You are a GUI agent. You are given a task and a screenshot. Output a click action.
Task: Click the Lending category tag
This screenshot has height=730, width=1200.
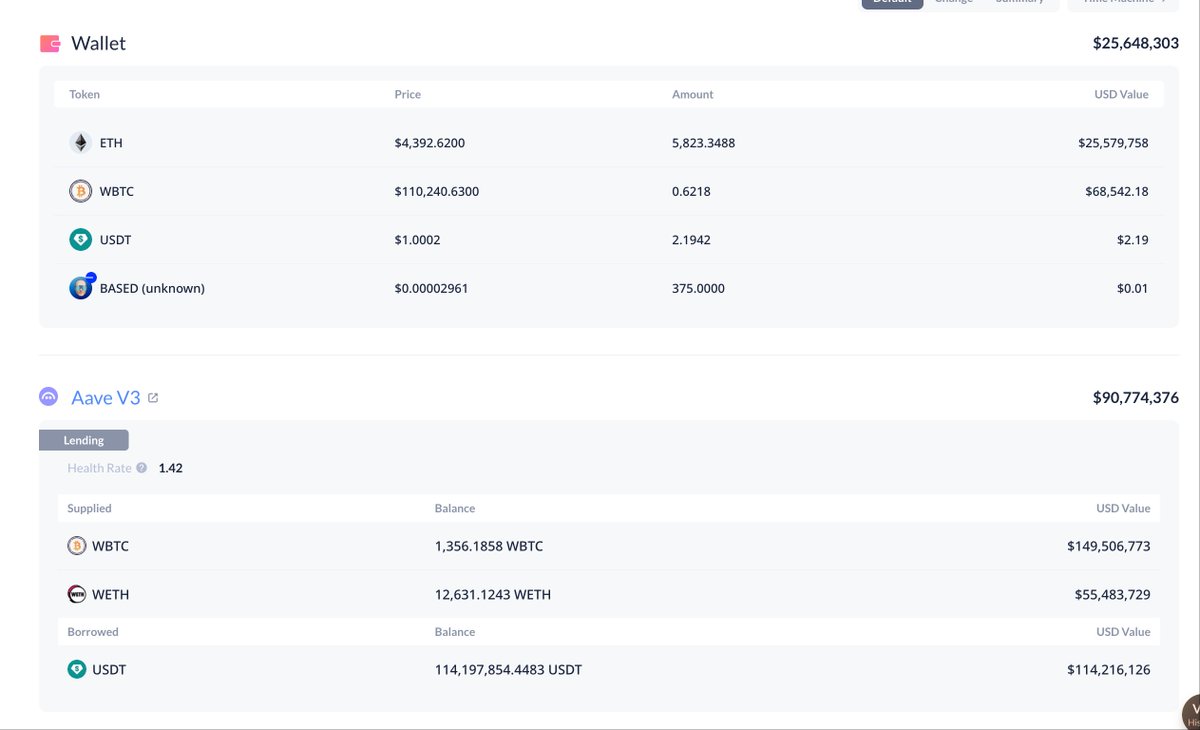84,440
